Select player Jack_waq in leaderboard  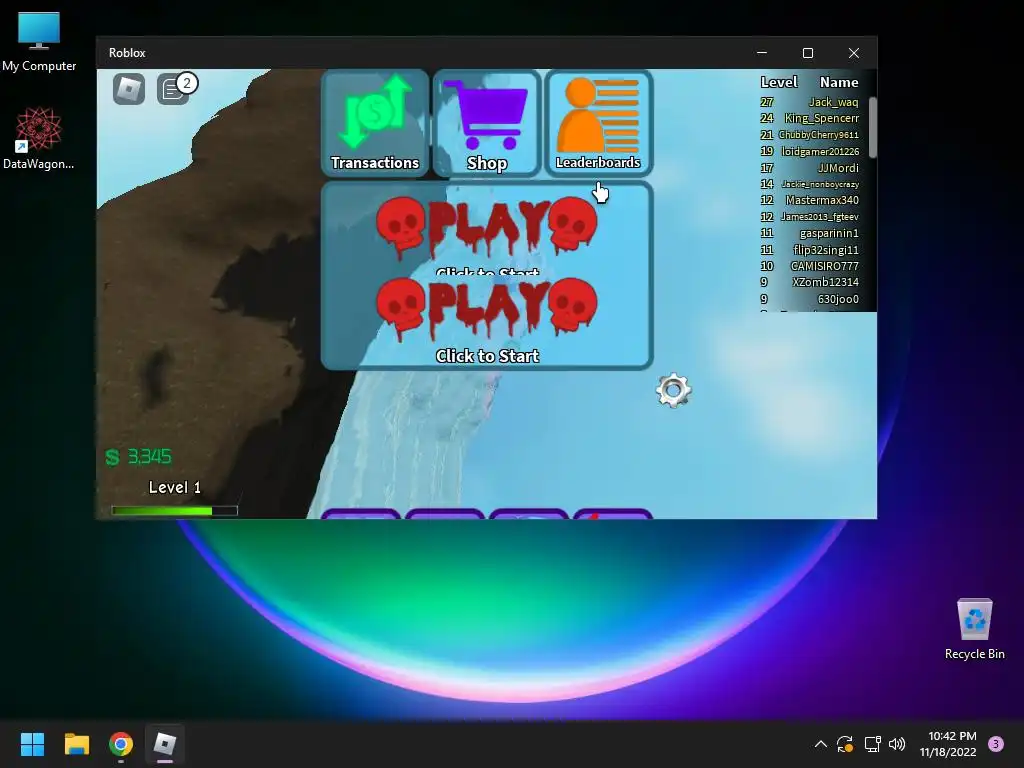click(810, 102)
